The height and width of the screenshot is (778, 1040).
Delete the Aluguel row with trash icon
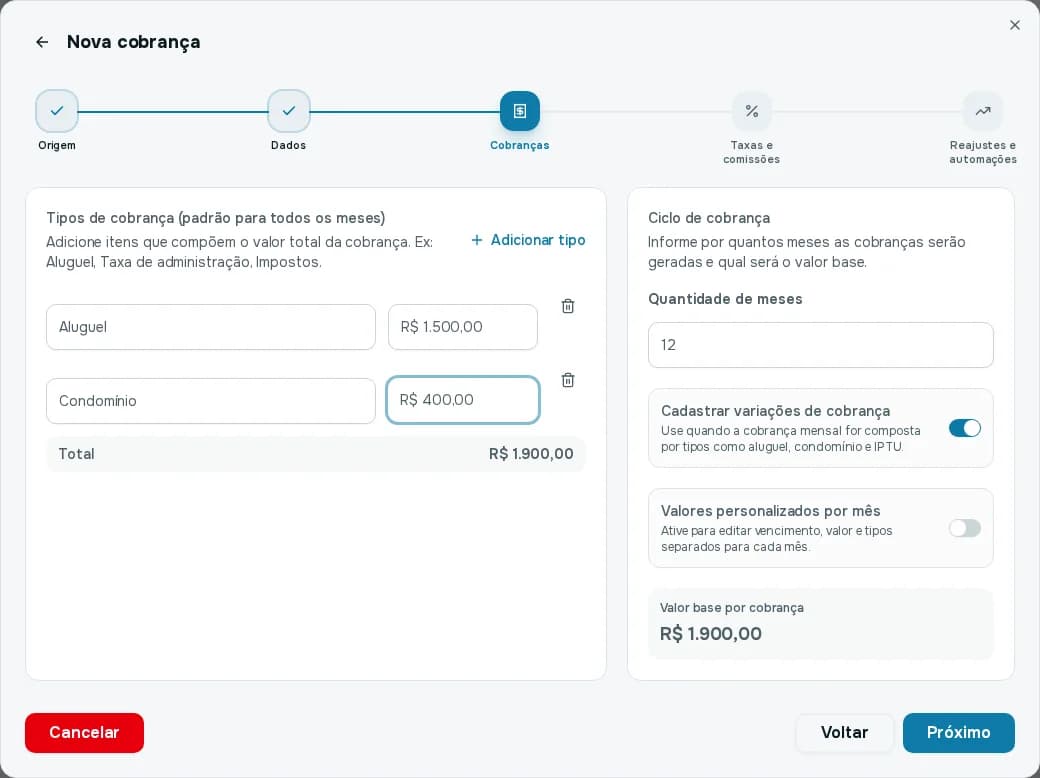point(568,306)
